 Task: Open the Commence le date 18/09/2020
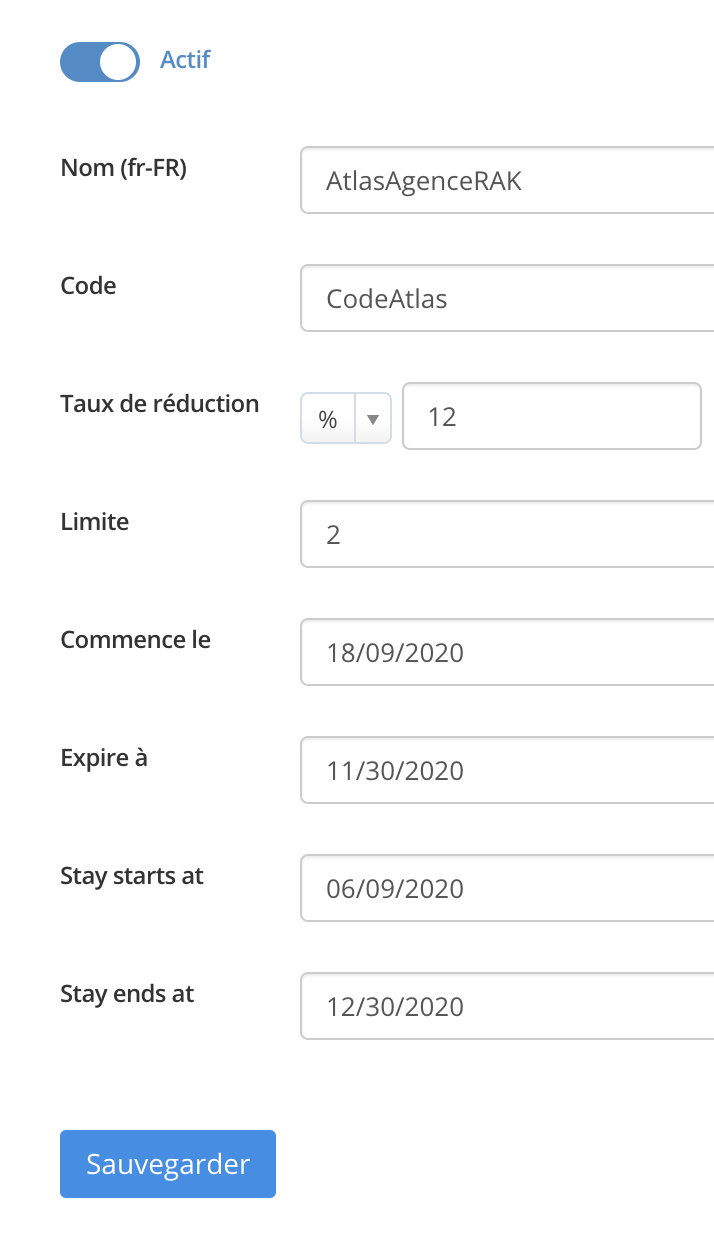(507, 652)
